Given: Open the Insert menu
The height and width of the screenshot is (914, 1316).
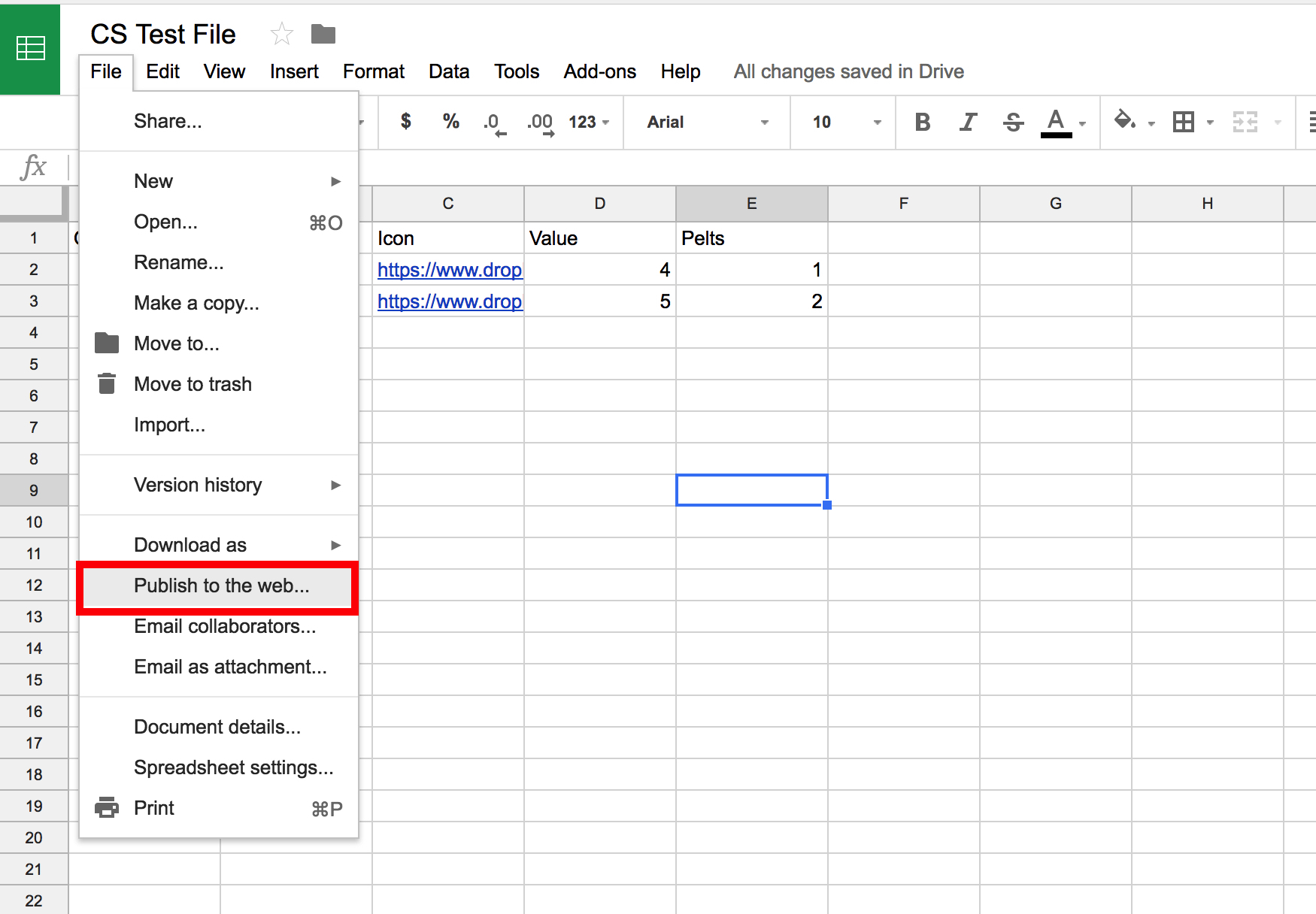Looking at the screenshot, I should click(x=294, y=71).
